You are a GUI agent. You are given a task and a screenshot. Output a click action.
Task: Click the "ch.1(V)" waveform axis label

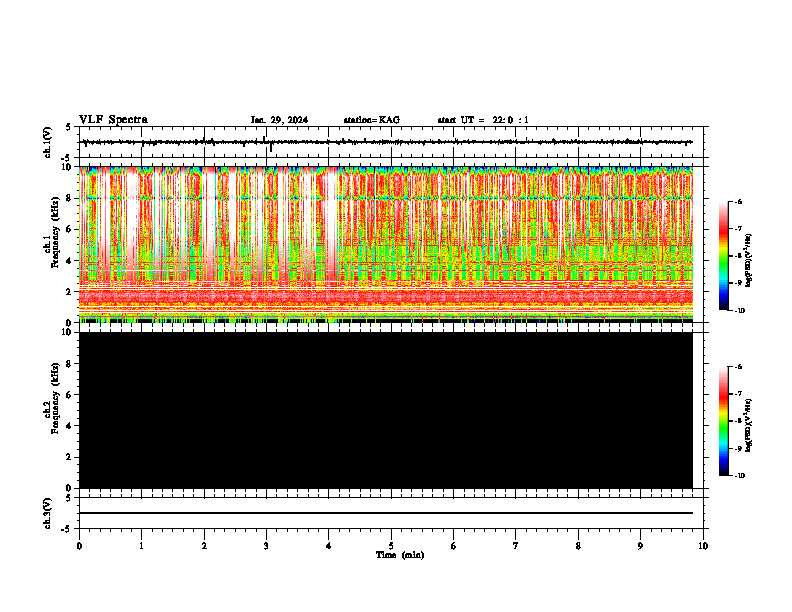click(48, 142)
